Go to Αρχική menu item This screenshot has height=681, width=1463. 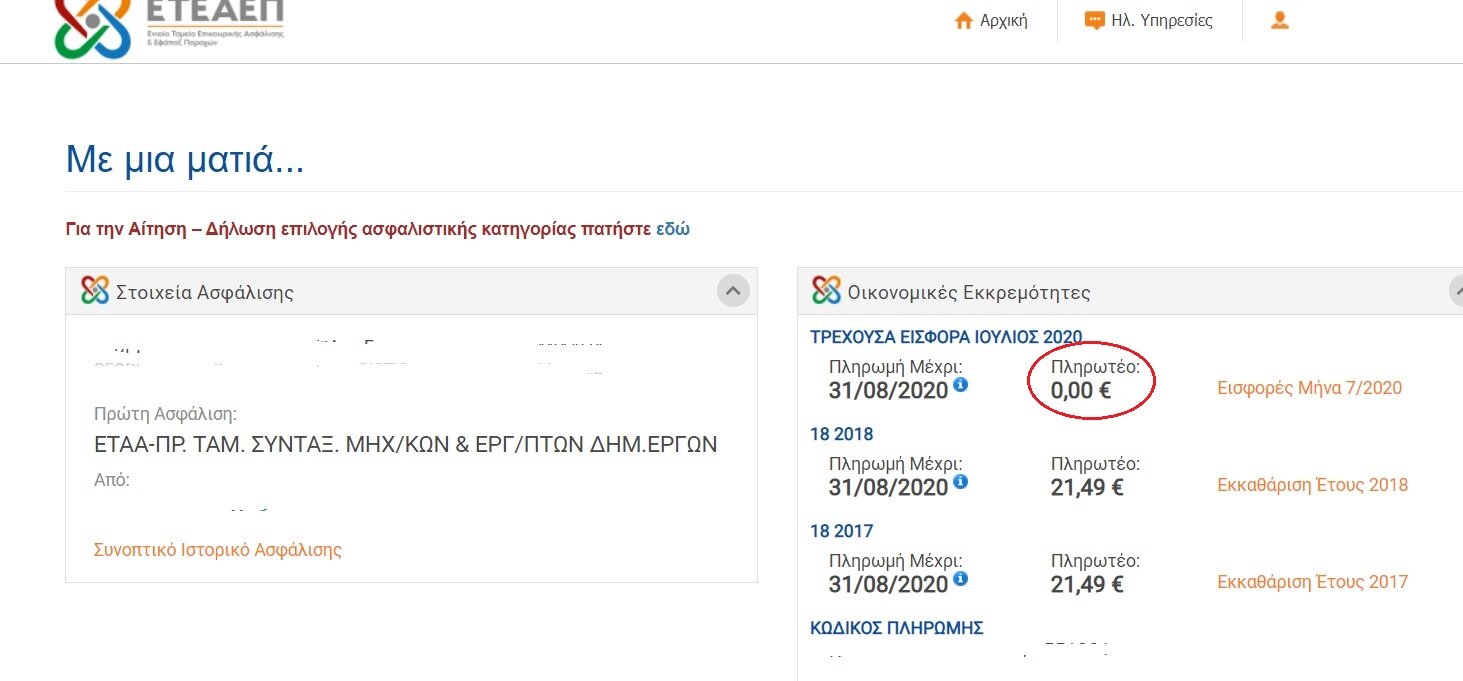pyautogui.click(x=1005, y=21)
